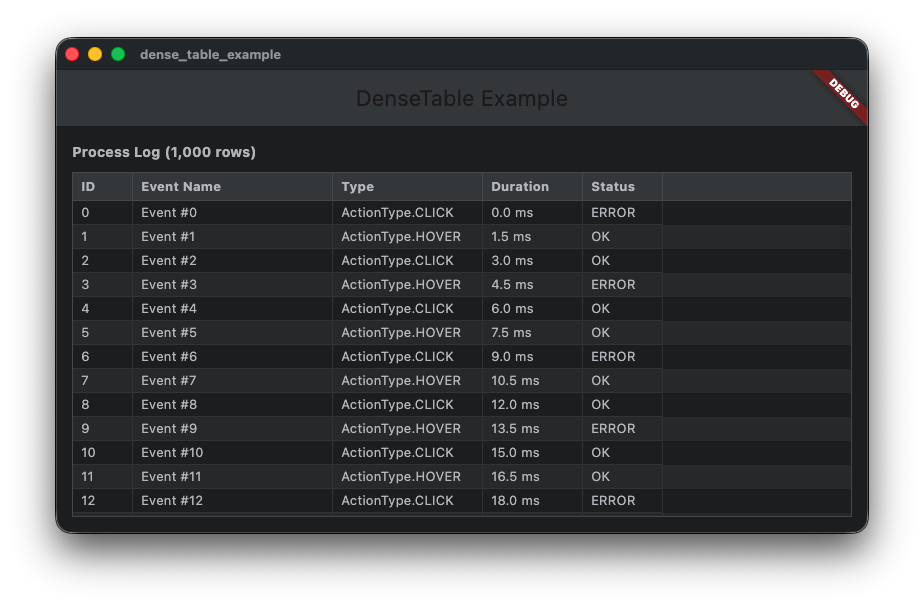The image size is (924, 607).
Task: Click the '18.0 ms' duration cell
Action: pyautogui.click(x=532, y=501)
